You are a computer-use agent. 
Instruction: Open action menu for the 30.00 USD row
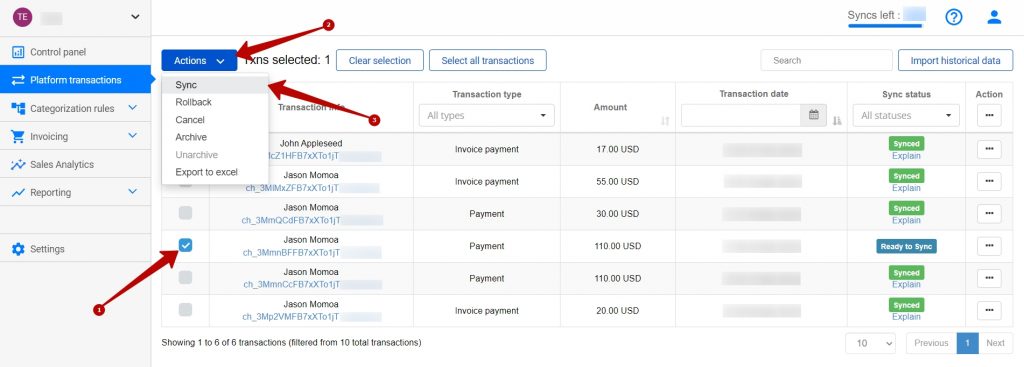pyautogui.click(x=989, y=214)
